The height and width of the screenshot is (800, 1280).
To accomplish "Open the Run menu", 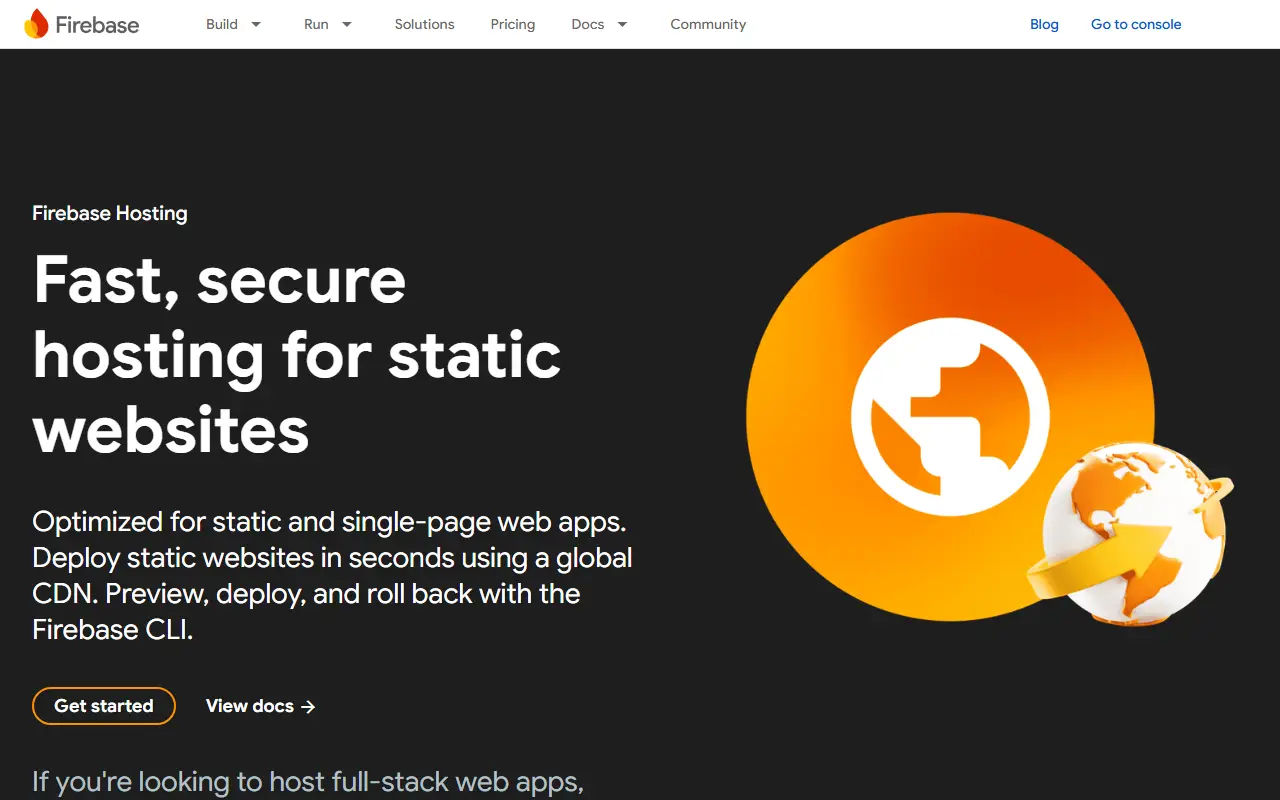I will tap(316, 24).
